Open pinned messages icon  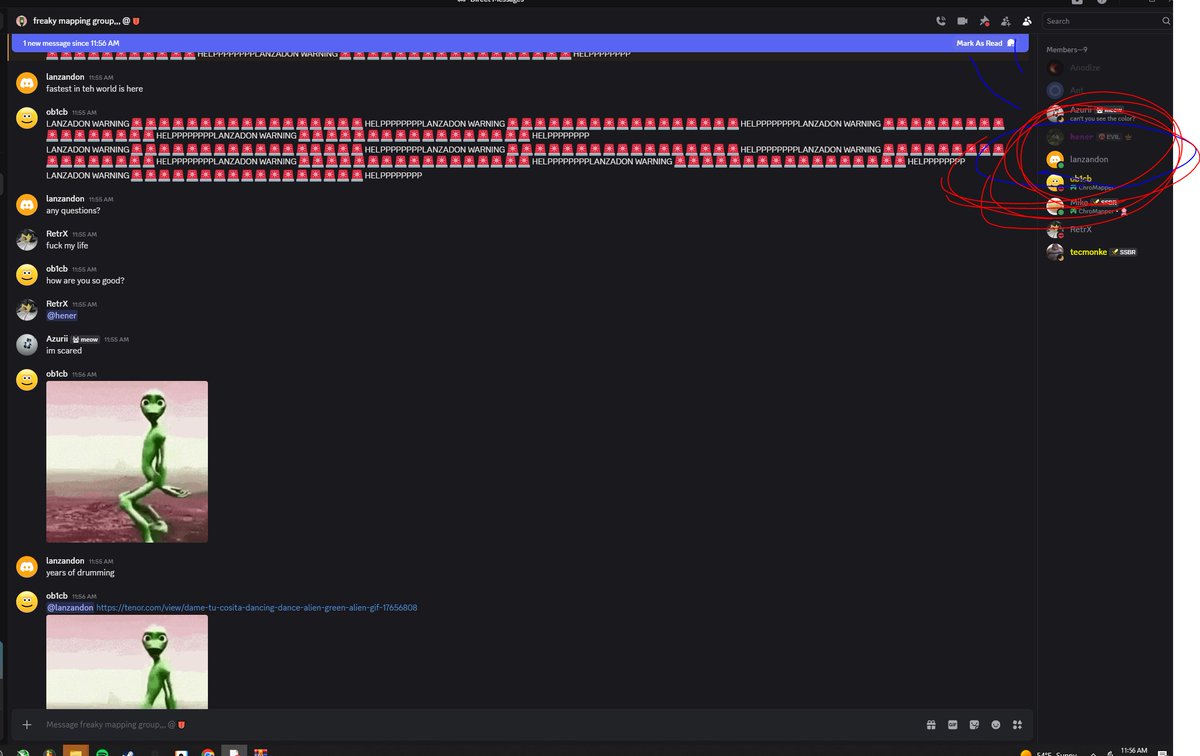pyautogui.click(x=984, y=20)
